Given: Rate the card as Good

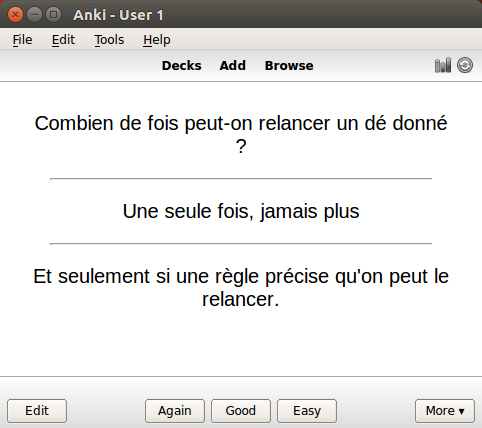Looking at the screenshot, I should tap(241, 411).
